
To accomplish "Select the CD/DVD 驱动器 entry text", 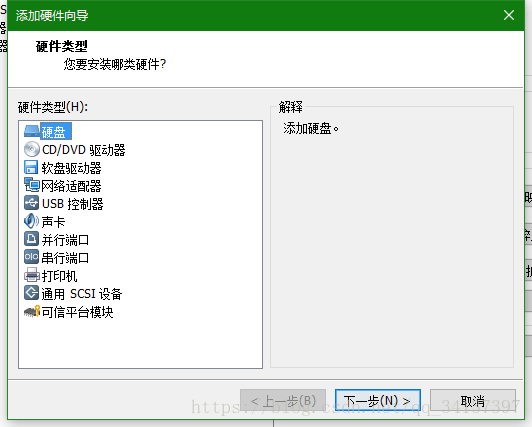I will click(83, 150).
